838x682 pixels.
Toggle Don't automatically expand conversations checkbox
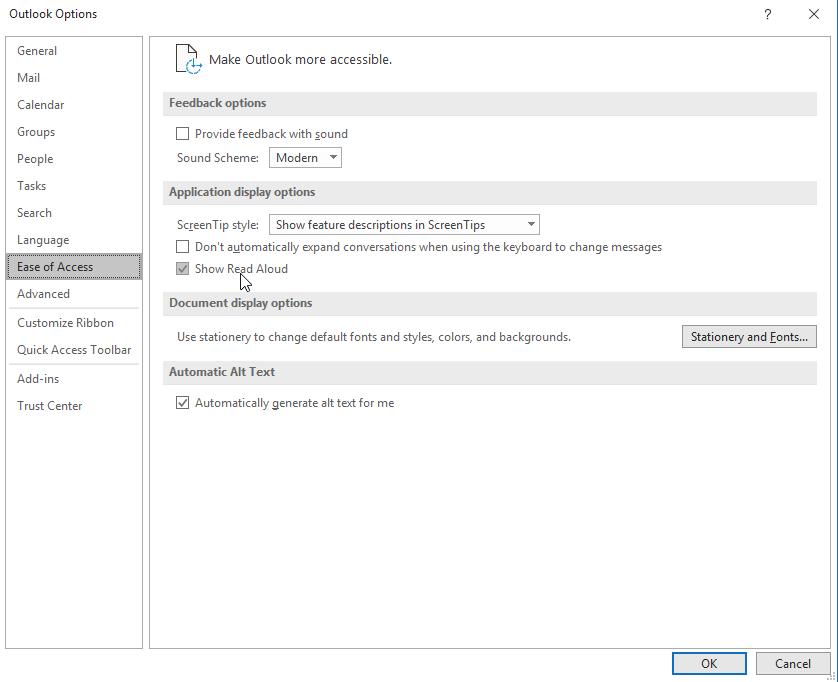click(x=183, y=247)
